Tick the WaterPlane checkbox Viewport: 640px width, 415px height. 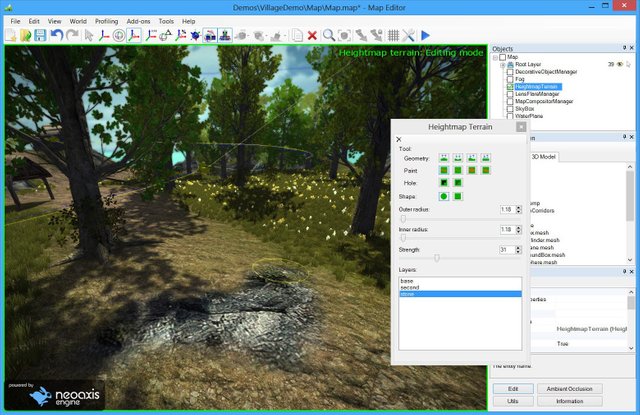coord(510,116)
